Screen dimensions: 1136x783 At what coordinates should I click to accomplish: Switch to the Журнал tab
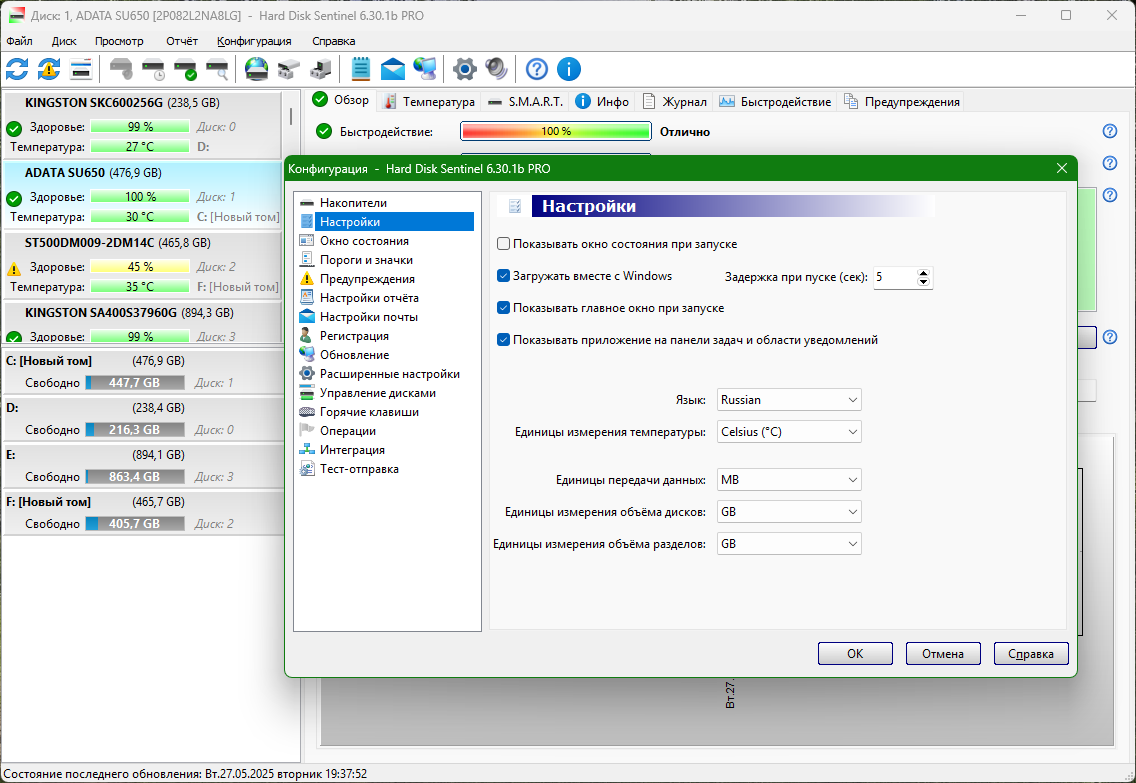coord(674,101)
